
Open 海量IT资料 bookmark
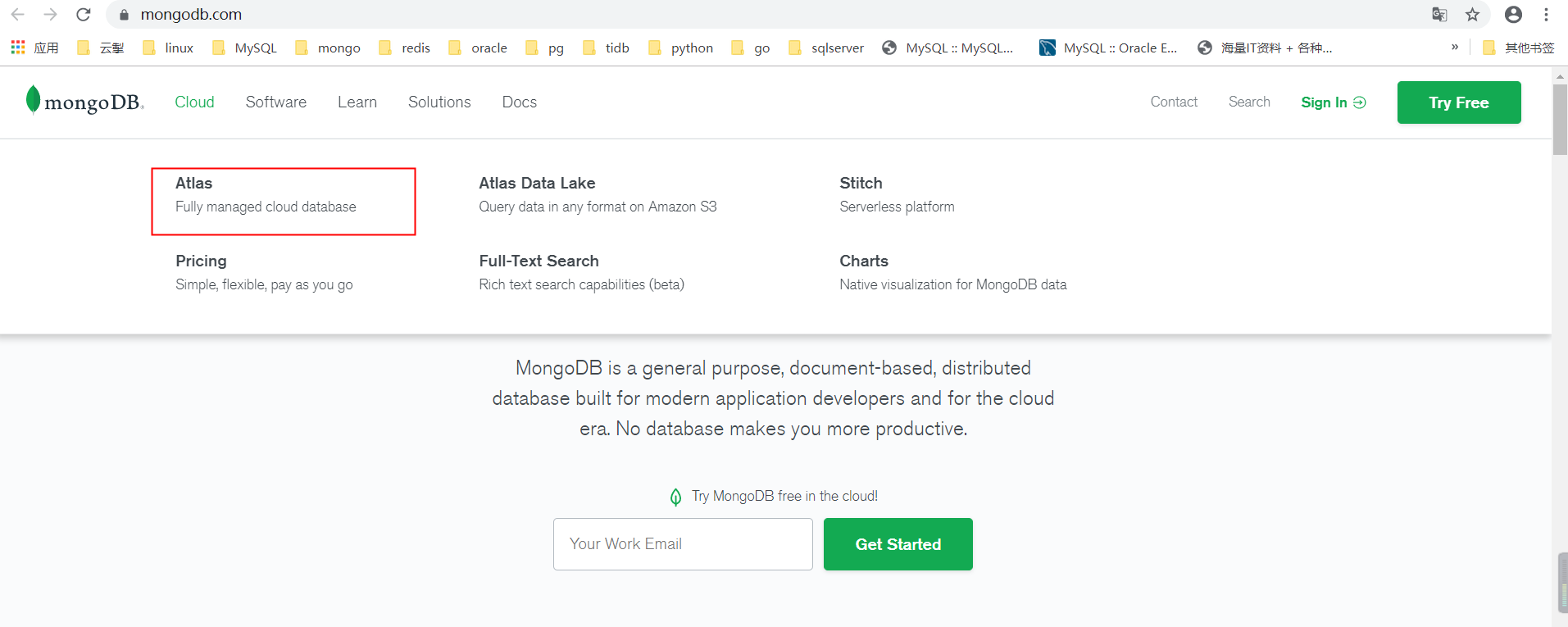tap(1265, 48)
